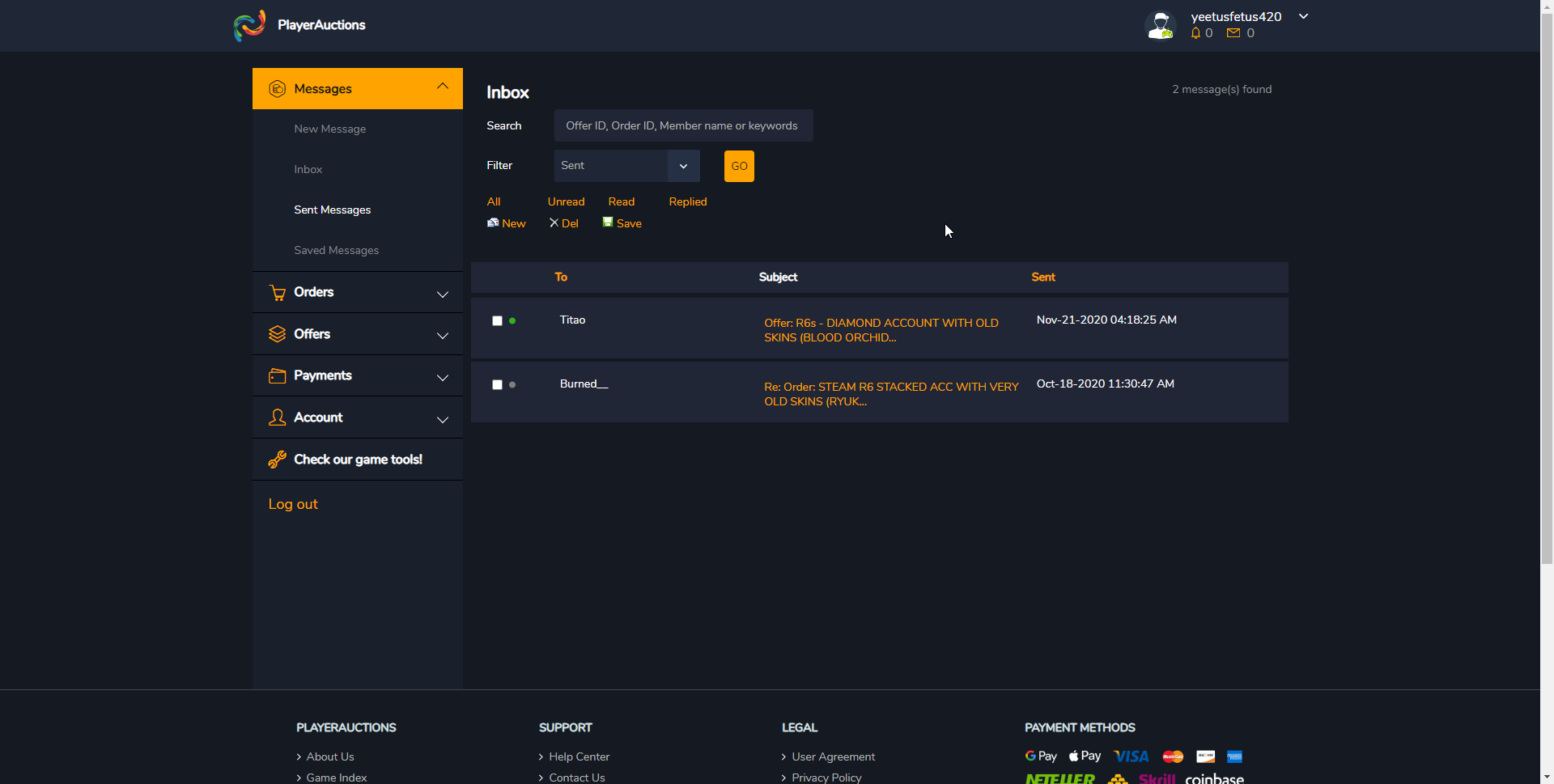Viewport: 1554px width, 784px height.
Task: Open the username account dropdown arrow
Action: coord(1303,16)
